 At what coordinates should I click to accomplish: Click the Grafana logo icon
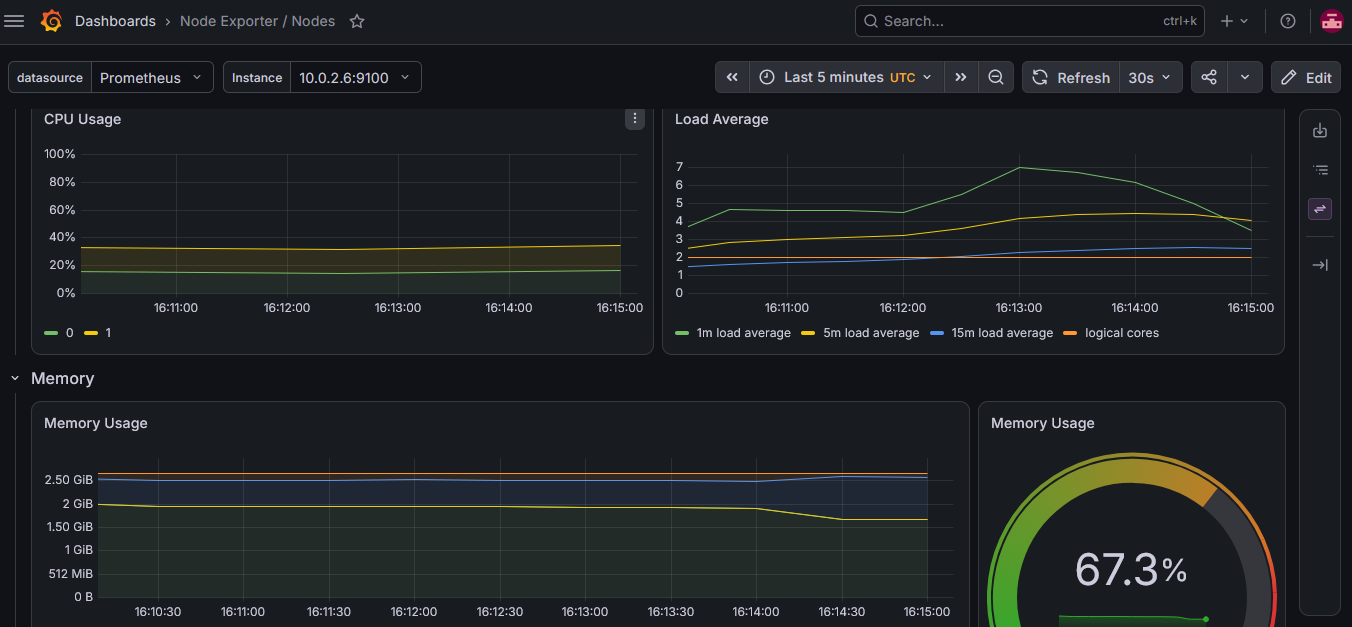51,21
